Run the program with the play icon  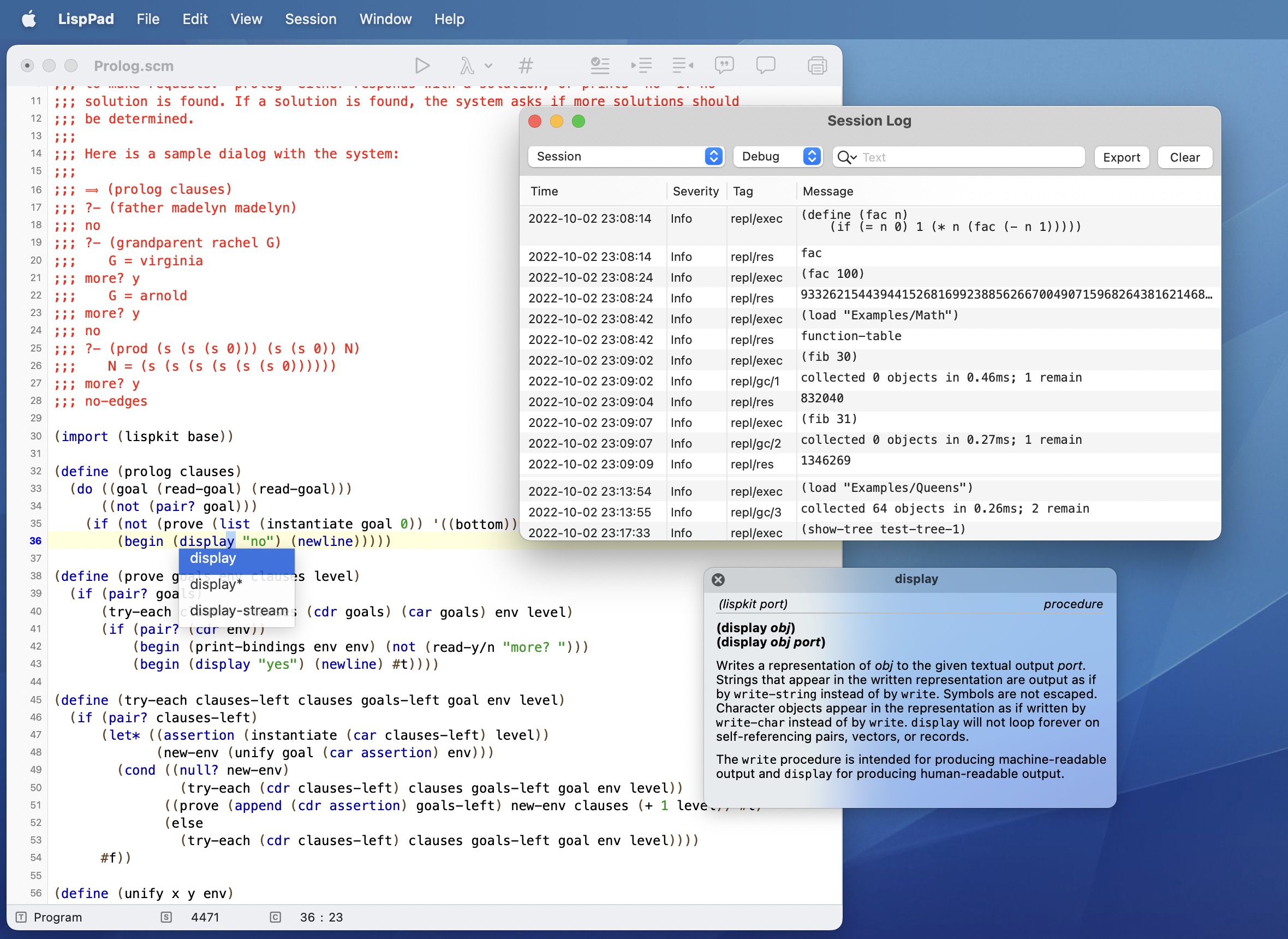coord(421,66)
